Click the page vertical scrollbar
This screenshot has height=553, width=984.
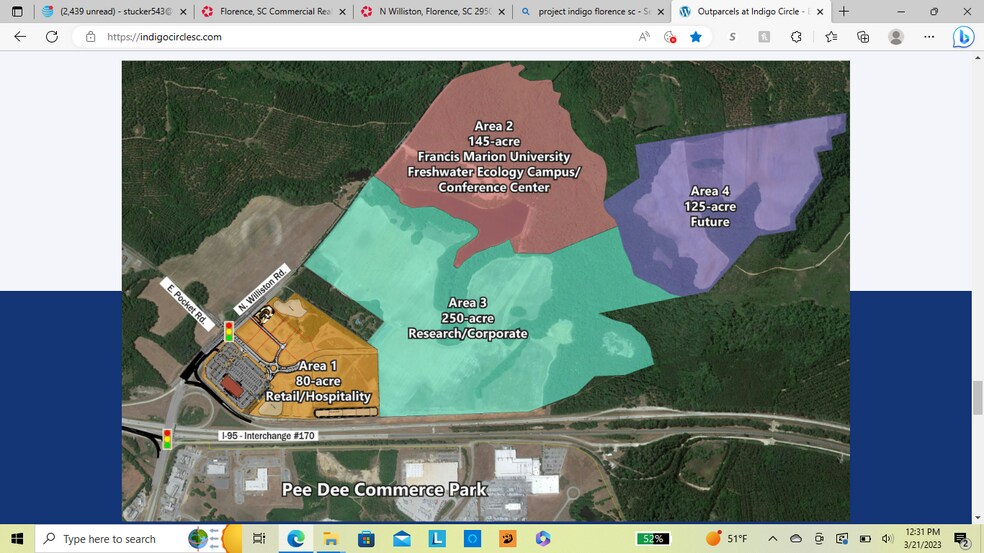977,396
